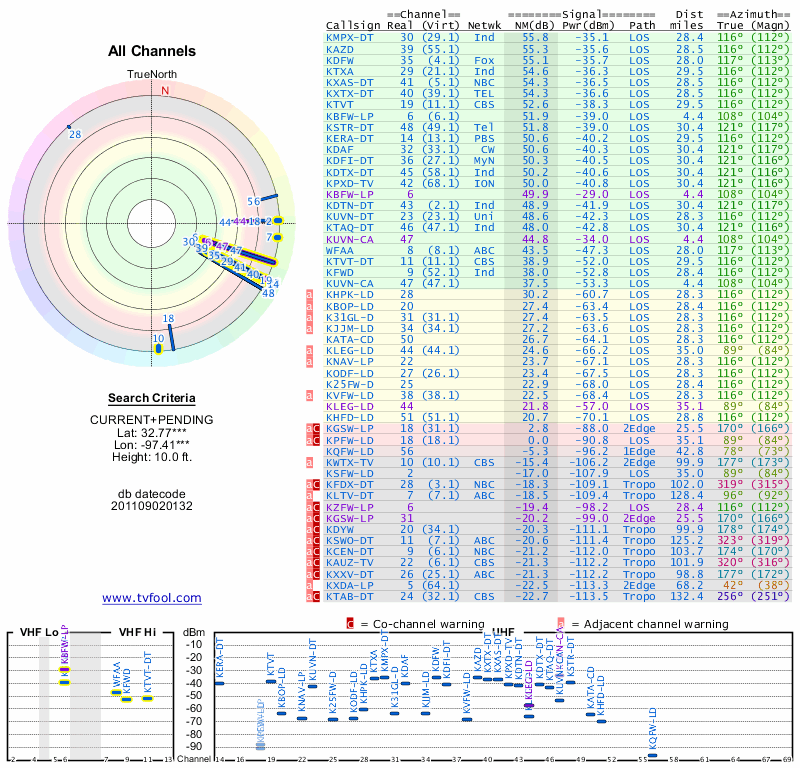The image size is (800, 768).
Task: Click the KAZD callsign in the table
Action: [x=340, y=48]
